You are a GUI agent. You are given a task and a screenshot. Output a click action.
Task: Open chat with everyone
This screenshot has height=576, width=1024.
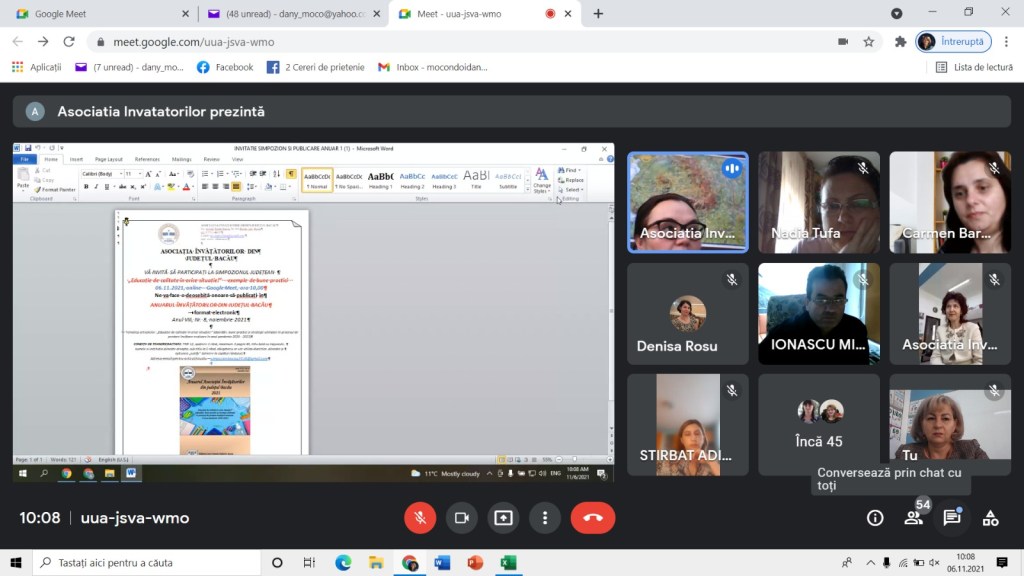point(952,517)
